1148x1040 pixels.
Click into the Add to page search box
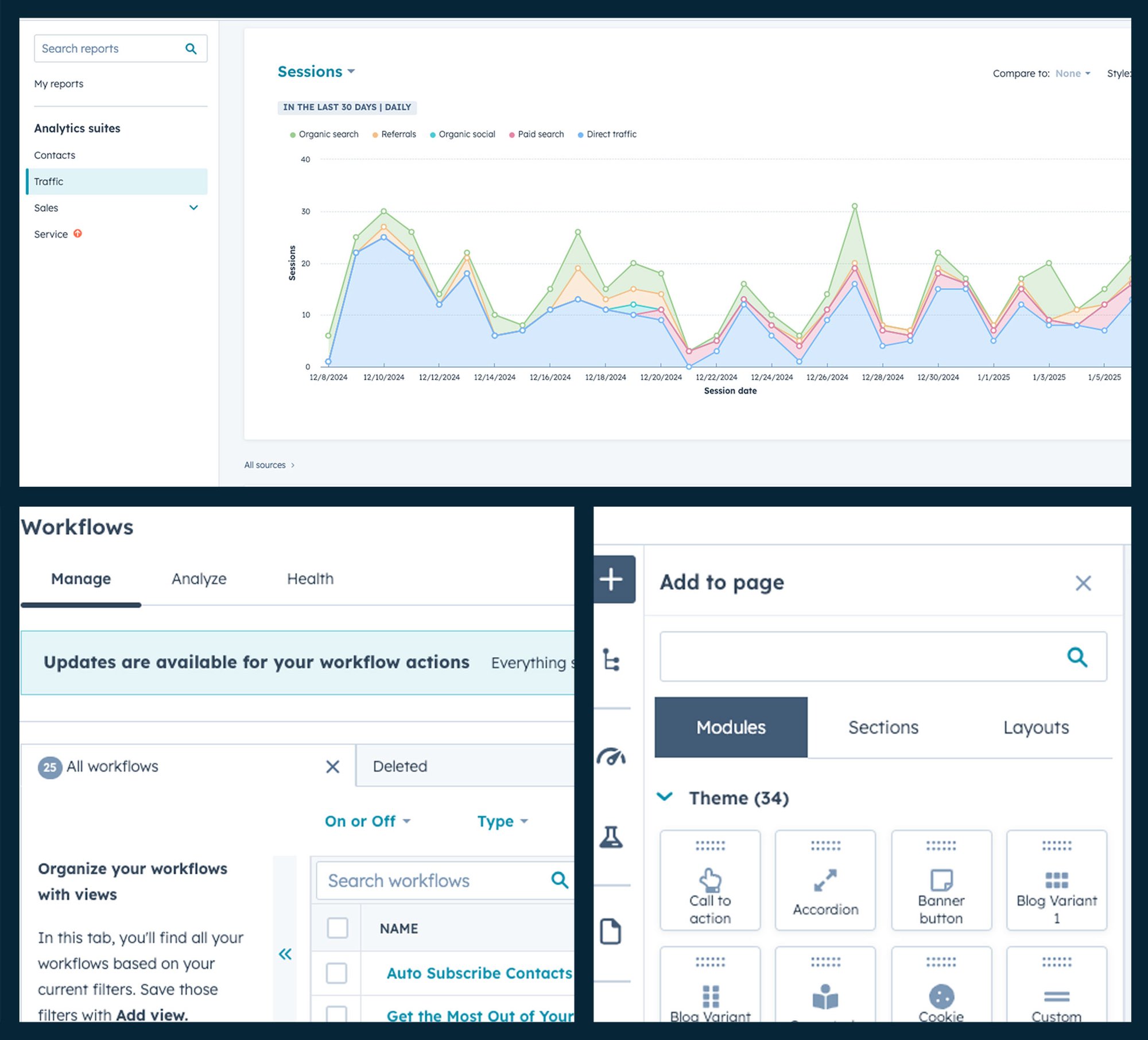pyautogui.click(x=883, y=657)
